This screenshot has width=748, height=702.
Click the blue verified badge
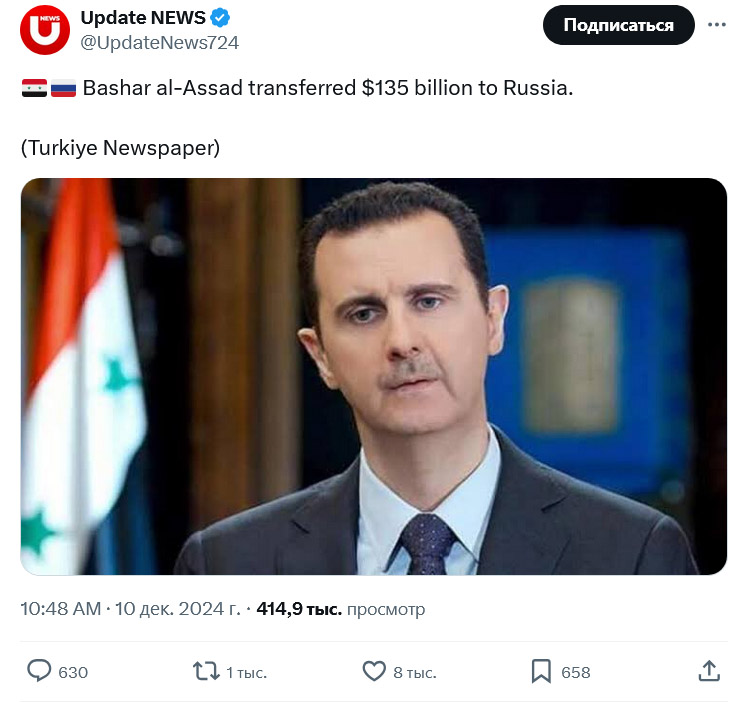point(221,18)
